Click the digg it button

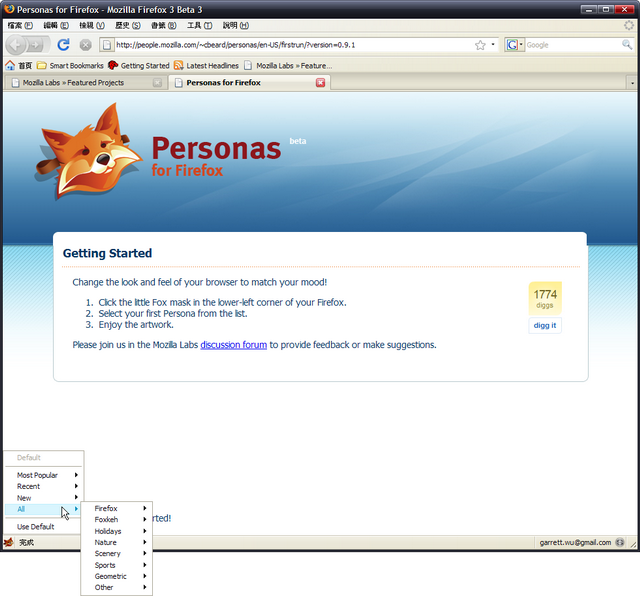[545, 325]
